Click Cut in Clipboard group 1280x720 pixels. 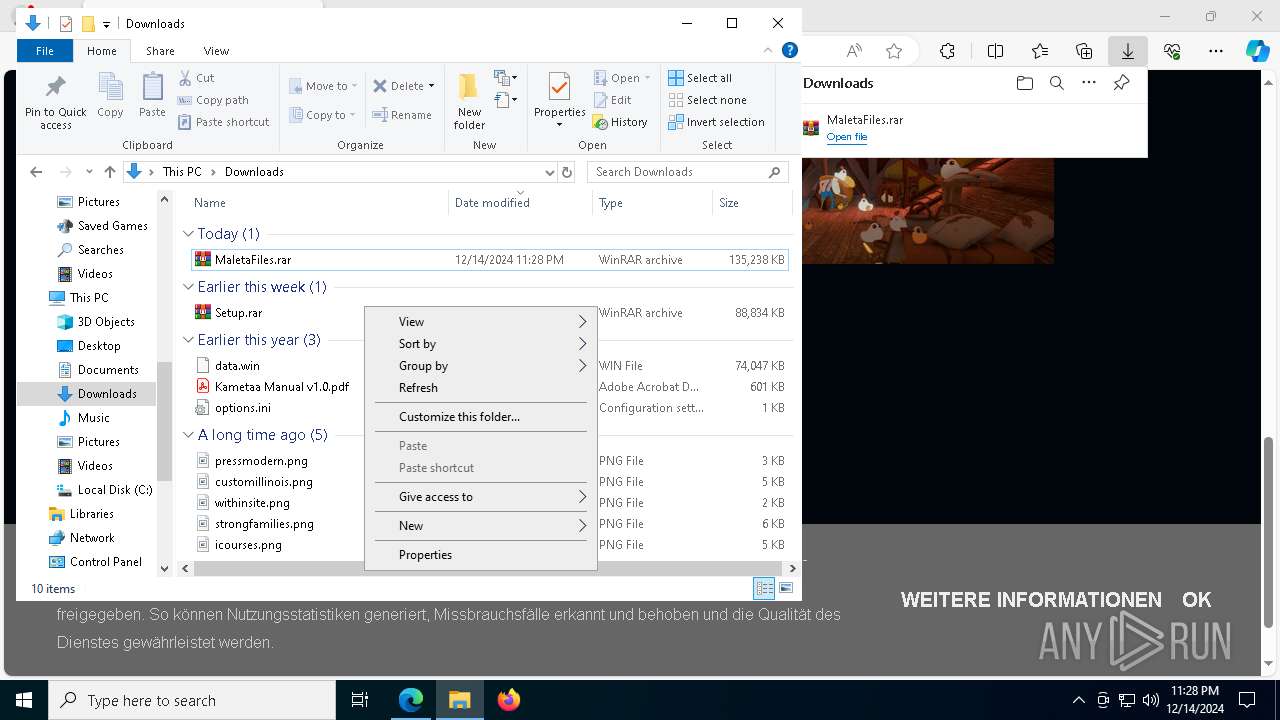point(196,78)
